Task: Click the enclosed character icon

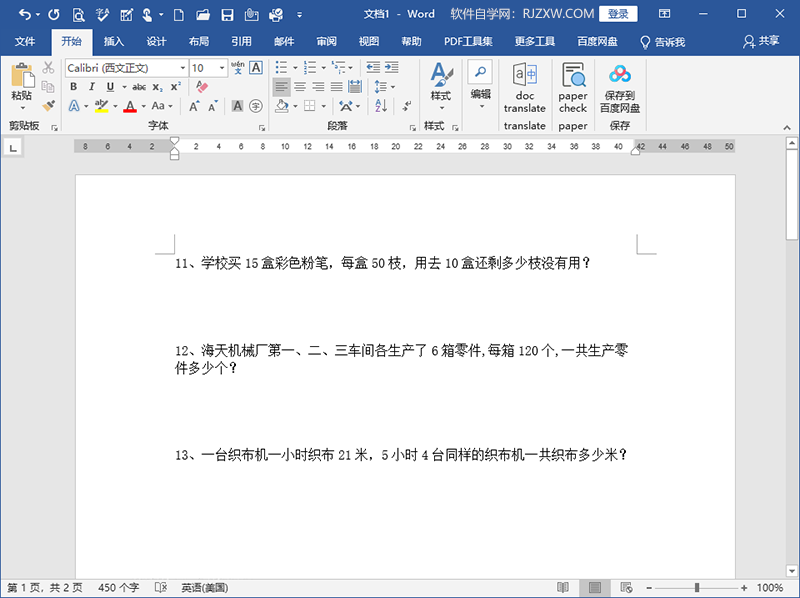Action: point(256,106)
